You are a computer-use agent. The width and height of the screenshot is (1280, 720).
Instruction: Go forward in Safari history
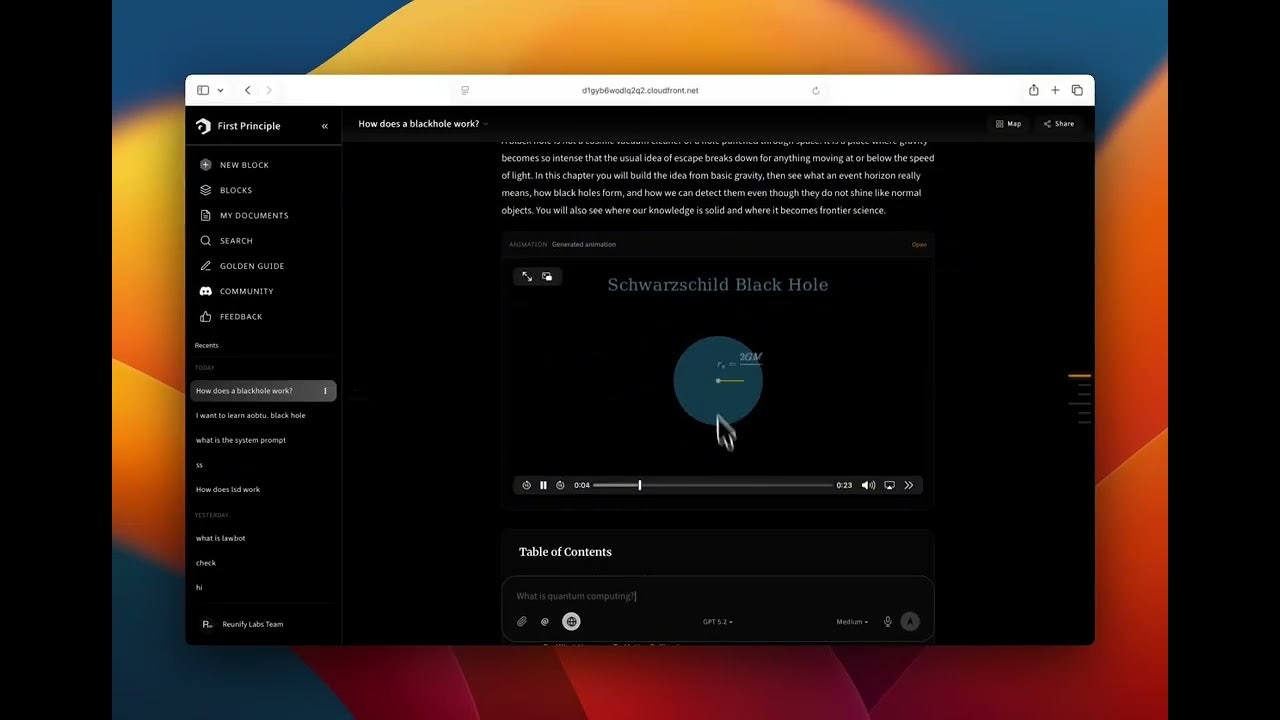[x=269, y=90]
